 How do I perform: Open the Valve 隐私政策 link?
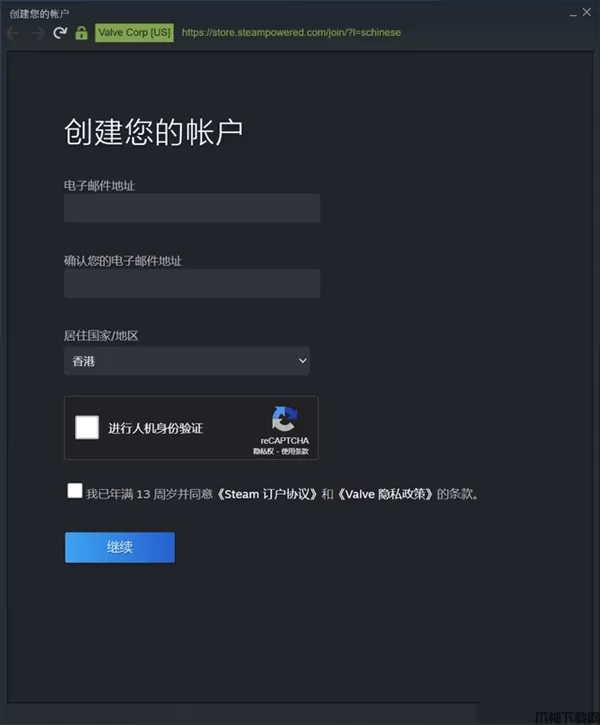[385, 494]
